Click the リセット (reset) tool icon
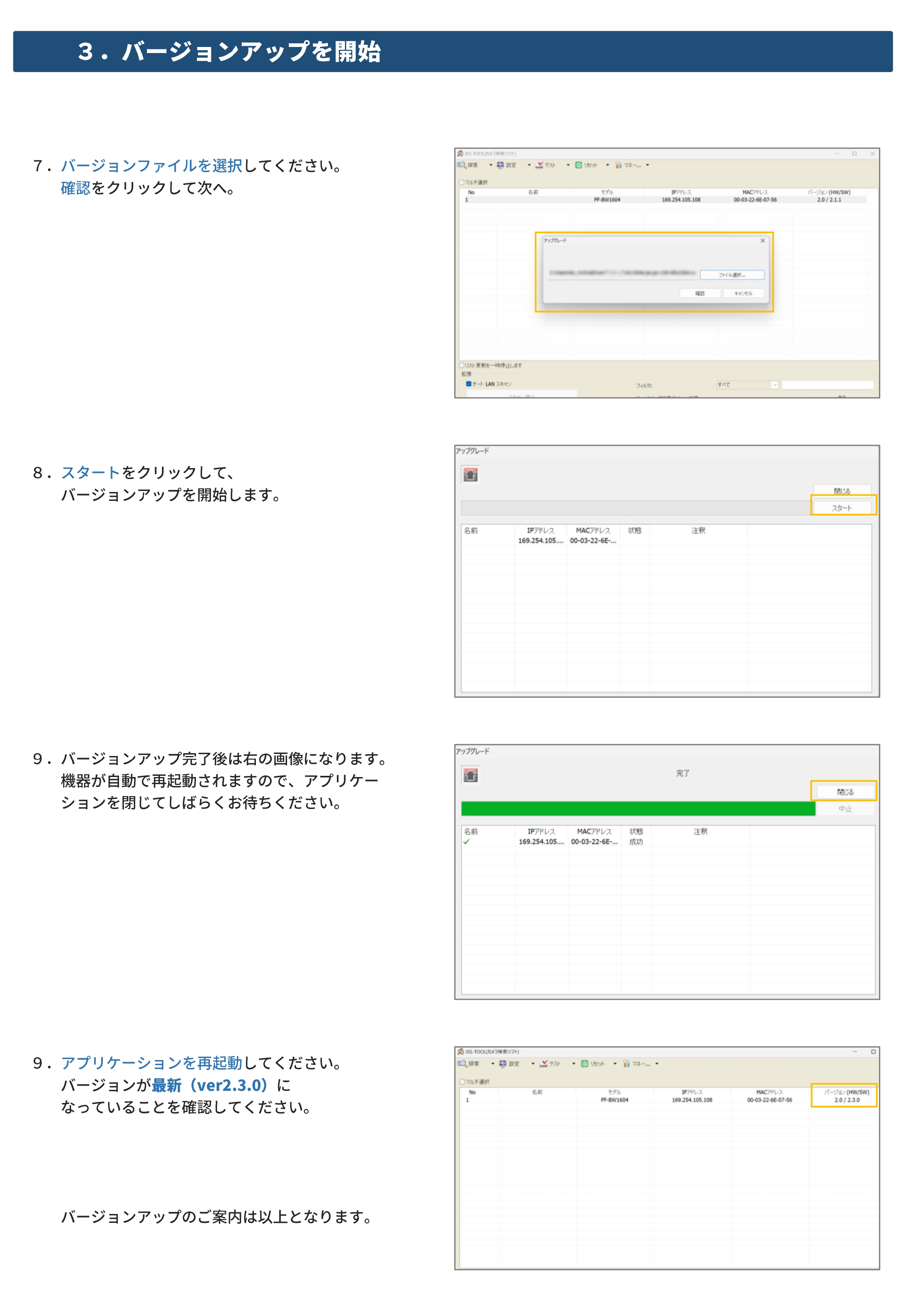This screenshot has width=911, height=1316. coord(578,165)
